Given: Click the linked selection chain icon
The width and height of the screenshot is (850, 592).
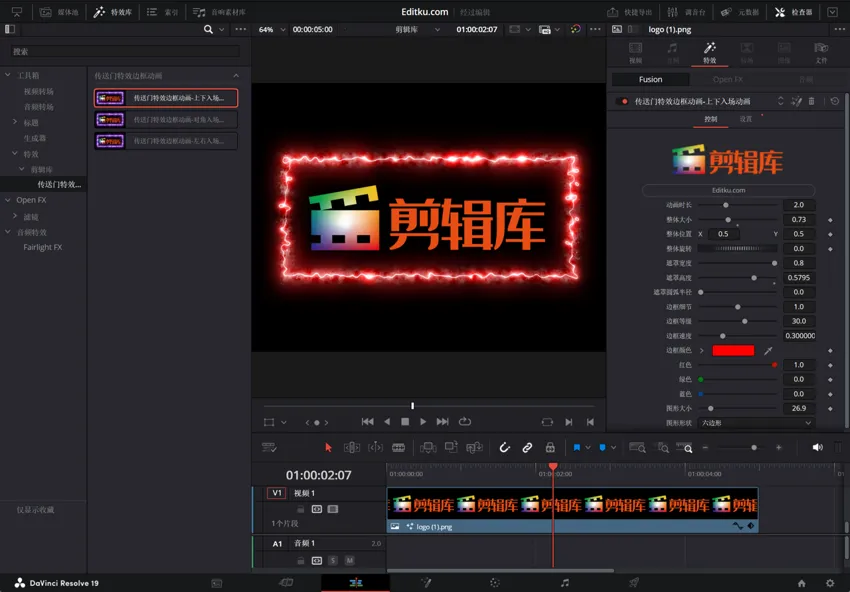Looking at the screenshot, I should click(527, 448).
